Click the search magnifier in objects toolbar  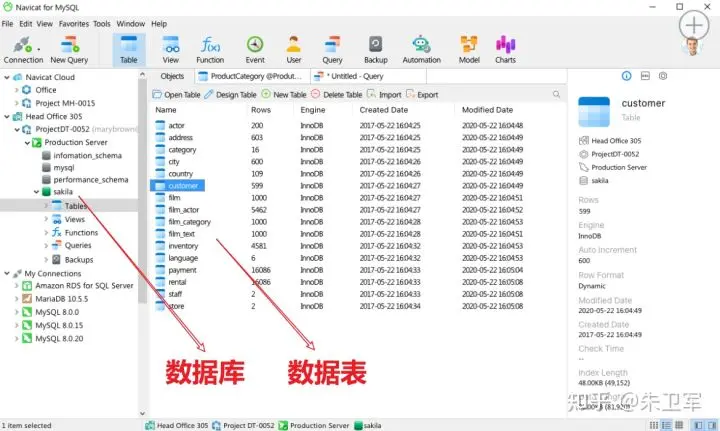[x=557, y=95]
